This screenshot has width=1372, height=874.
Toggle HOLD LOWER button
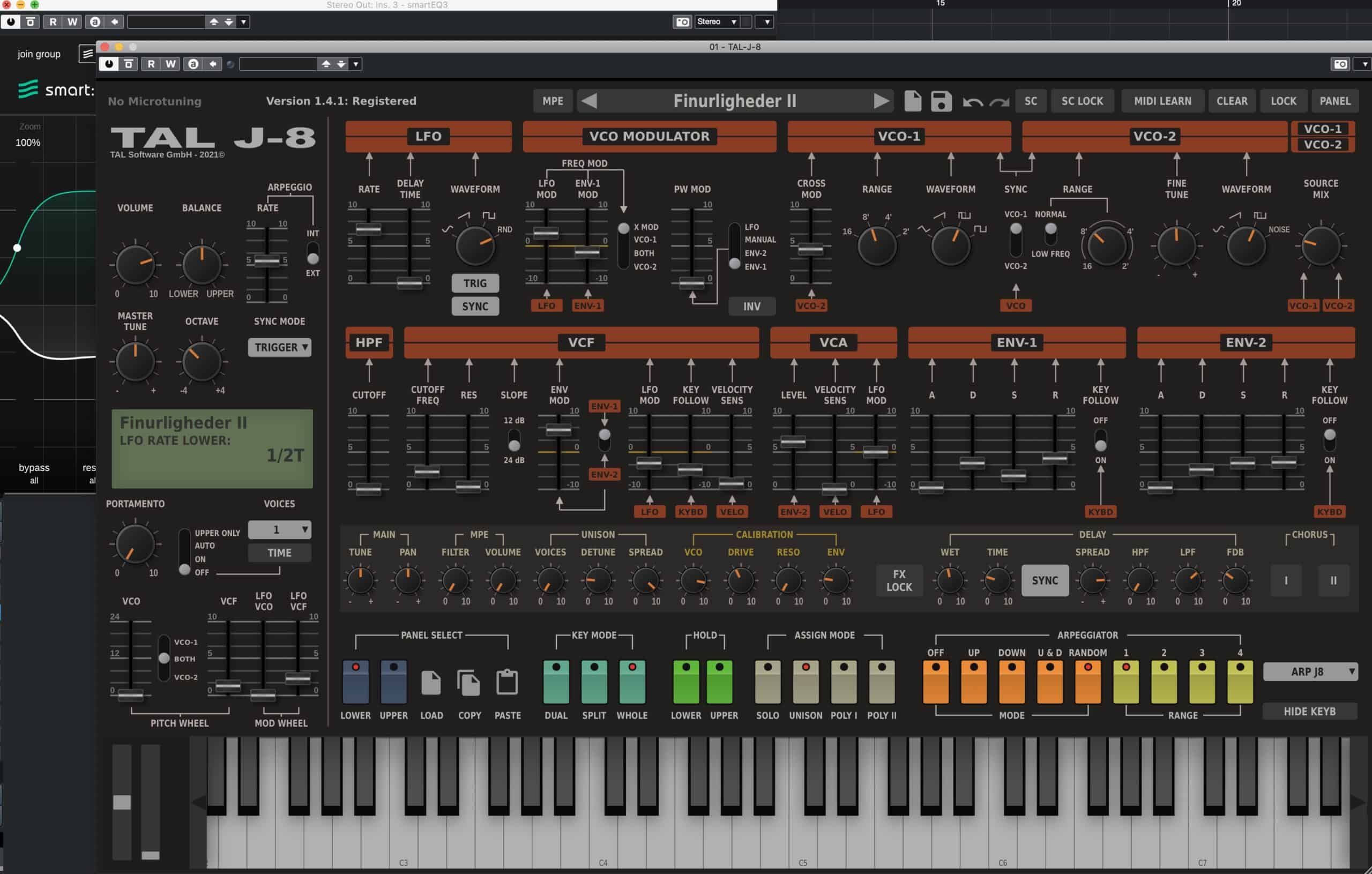coord(685,682)
